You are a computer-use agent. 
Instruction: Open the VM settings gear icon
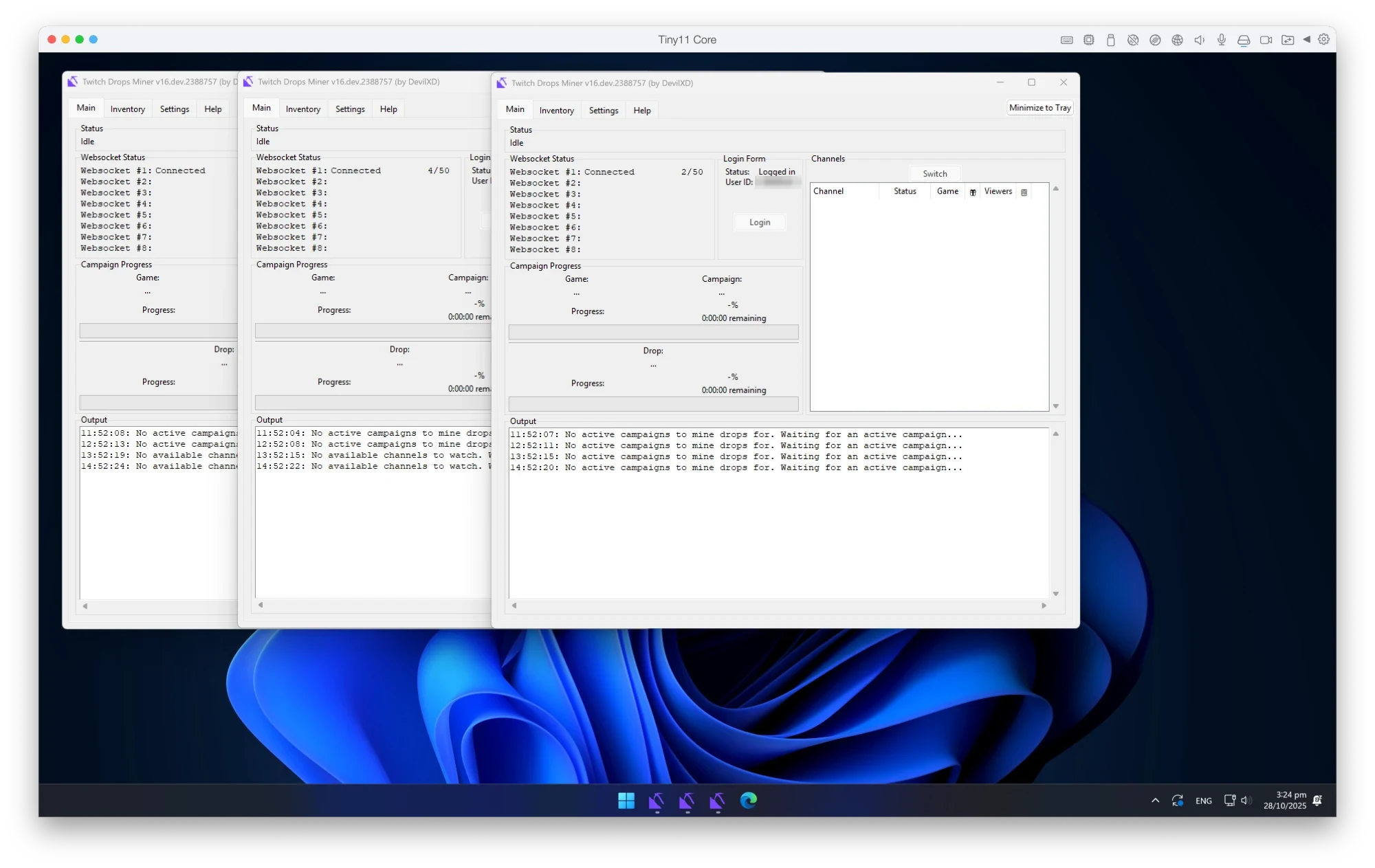(1323, 39)
